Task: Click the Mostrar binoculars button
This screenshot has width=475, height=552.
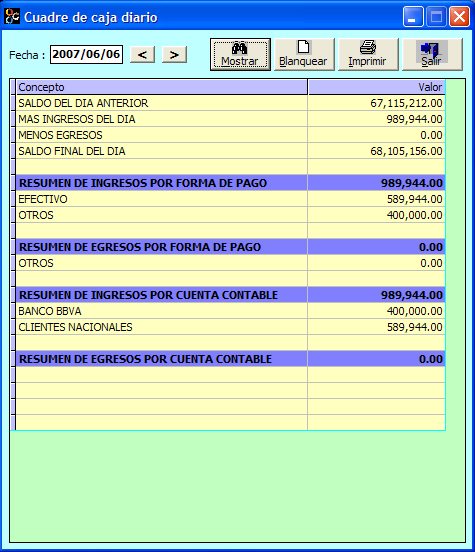Action: click(x=240, y=55)
